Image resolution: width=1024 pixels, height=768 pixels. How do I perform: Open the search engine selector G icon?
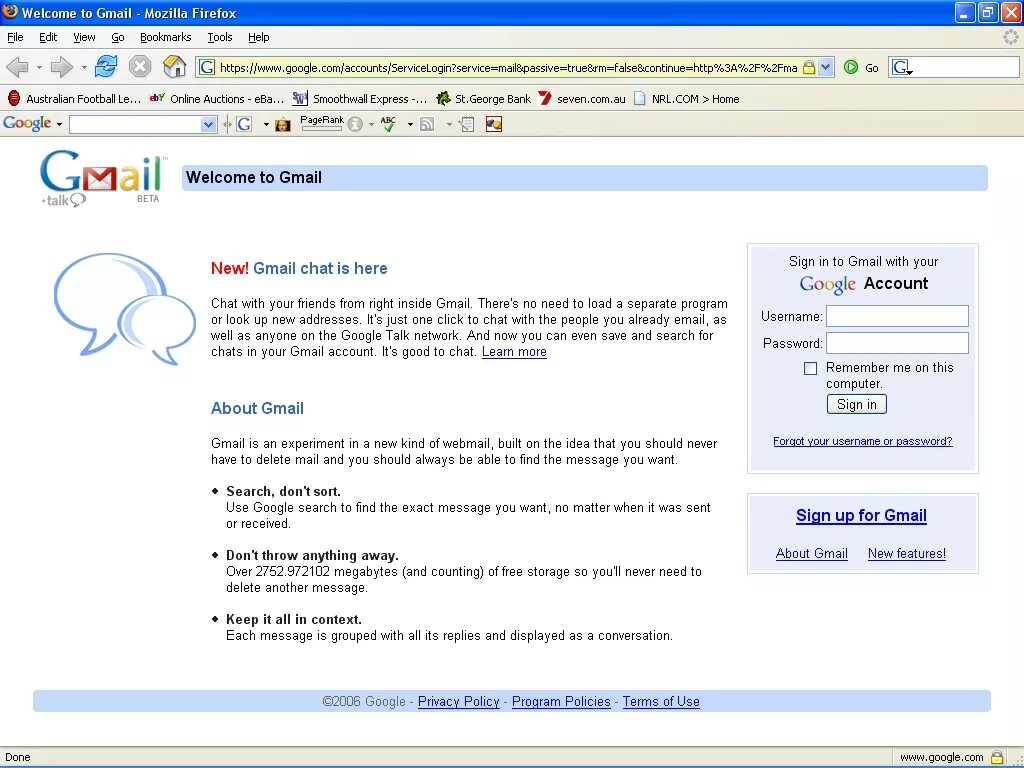tap(902, 67)
